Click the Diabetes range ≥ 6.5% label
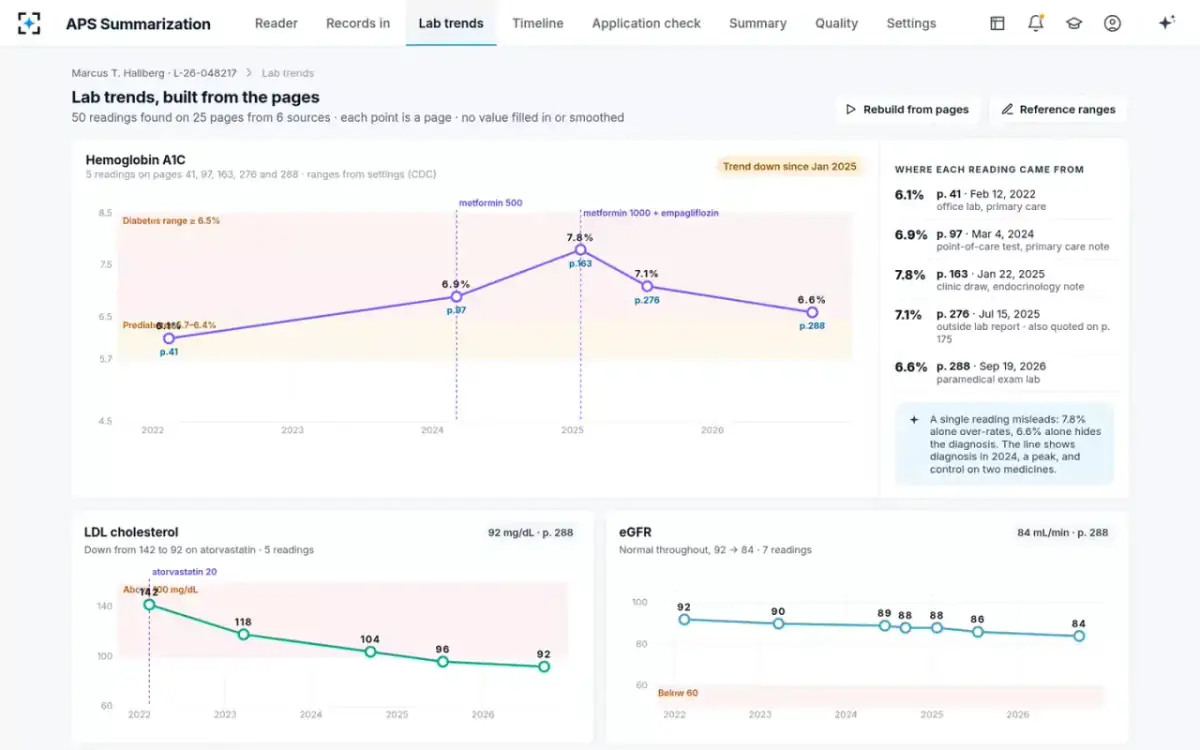Image resolution: width=1200 pixels, height=750 pixels. 171,220
